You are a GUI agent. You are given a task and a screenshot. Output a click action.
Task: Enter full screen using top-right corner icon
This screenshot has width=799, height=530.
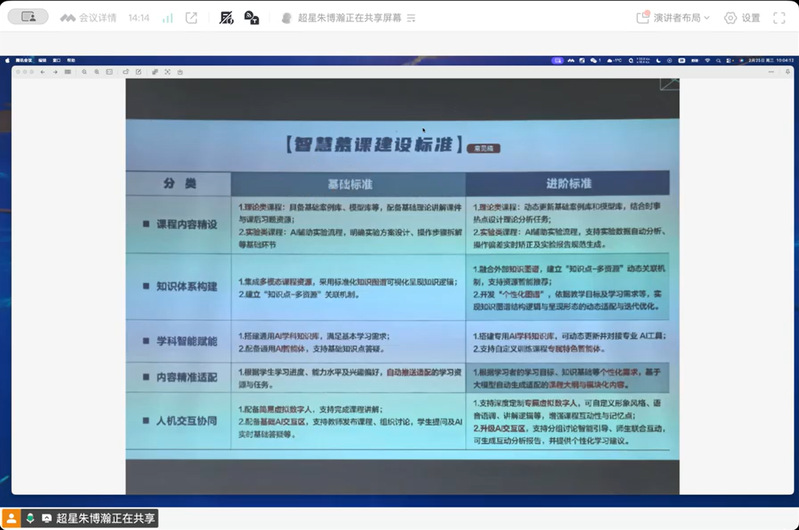point(780,18)
